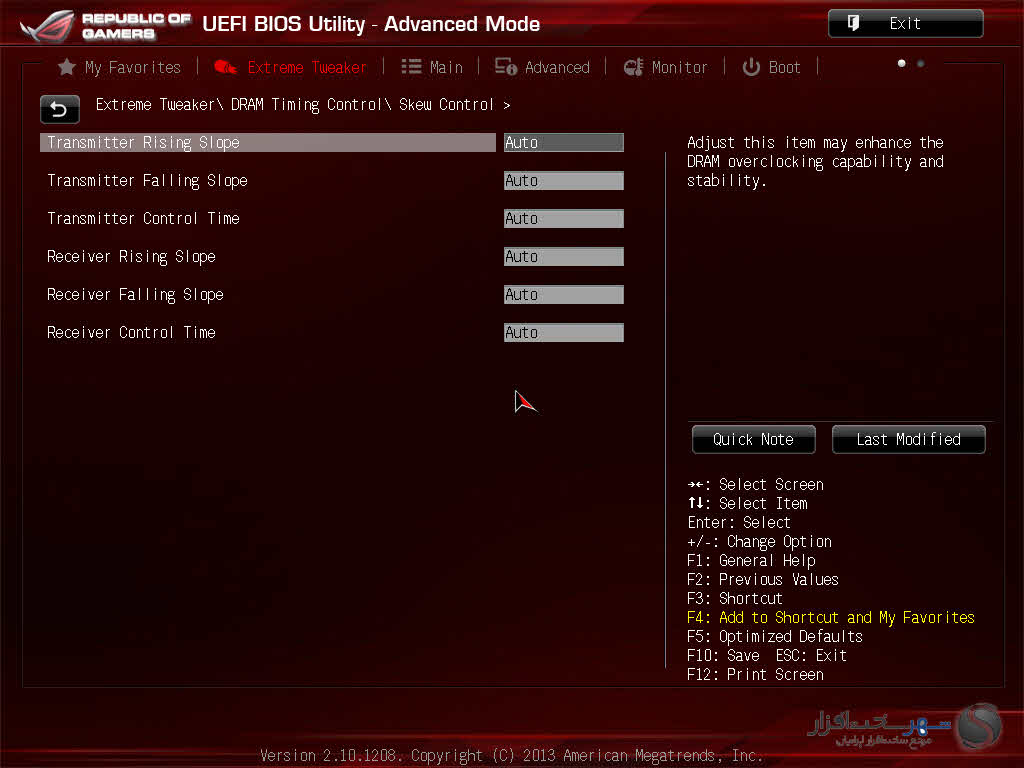Select the Receiver Rising Slope label
Image resolution: width=1024 pixels, height=768 pixels.
131,257
